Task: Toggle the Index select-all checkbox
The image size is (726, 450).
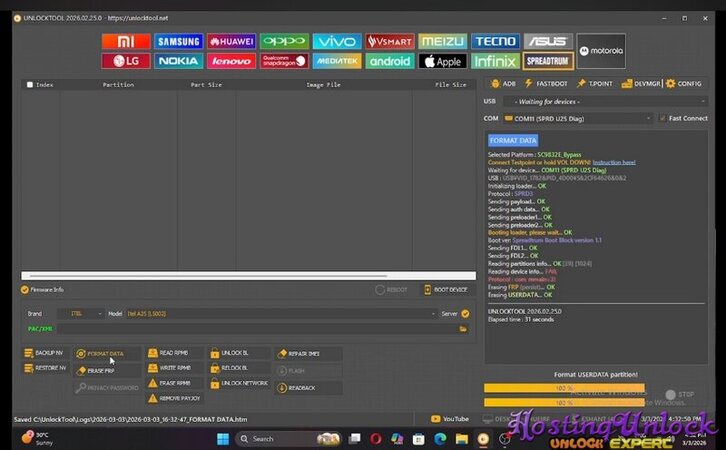Action: tap(30, 85)
